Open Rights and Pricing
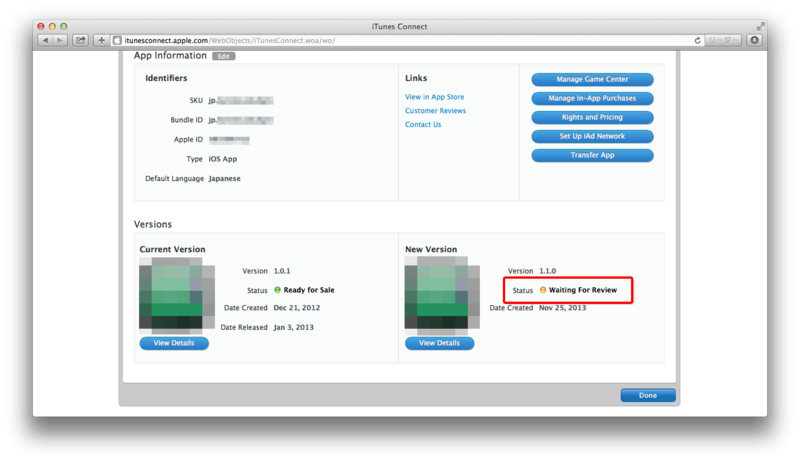 (592, 117)
